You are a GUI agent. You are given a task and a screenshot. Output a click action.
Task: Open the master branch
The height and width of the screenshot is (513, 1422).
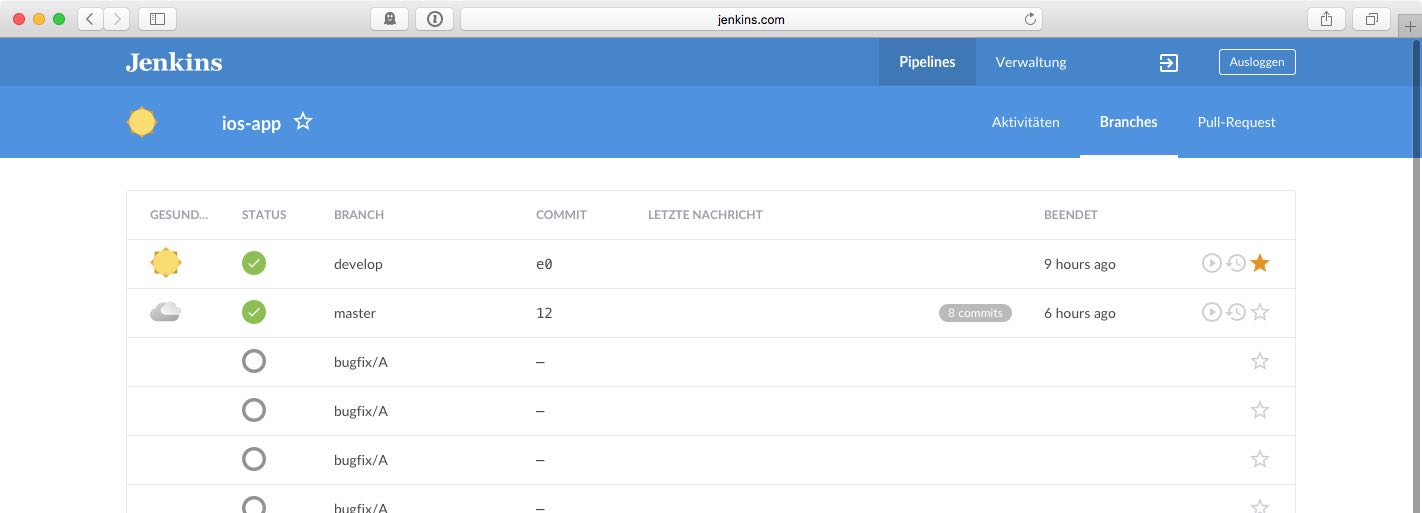(355, 313)
